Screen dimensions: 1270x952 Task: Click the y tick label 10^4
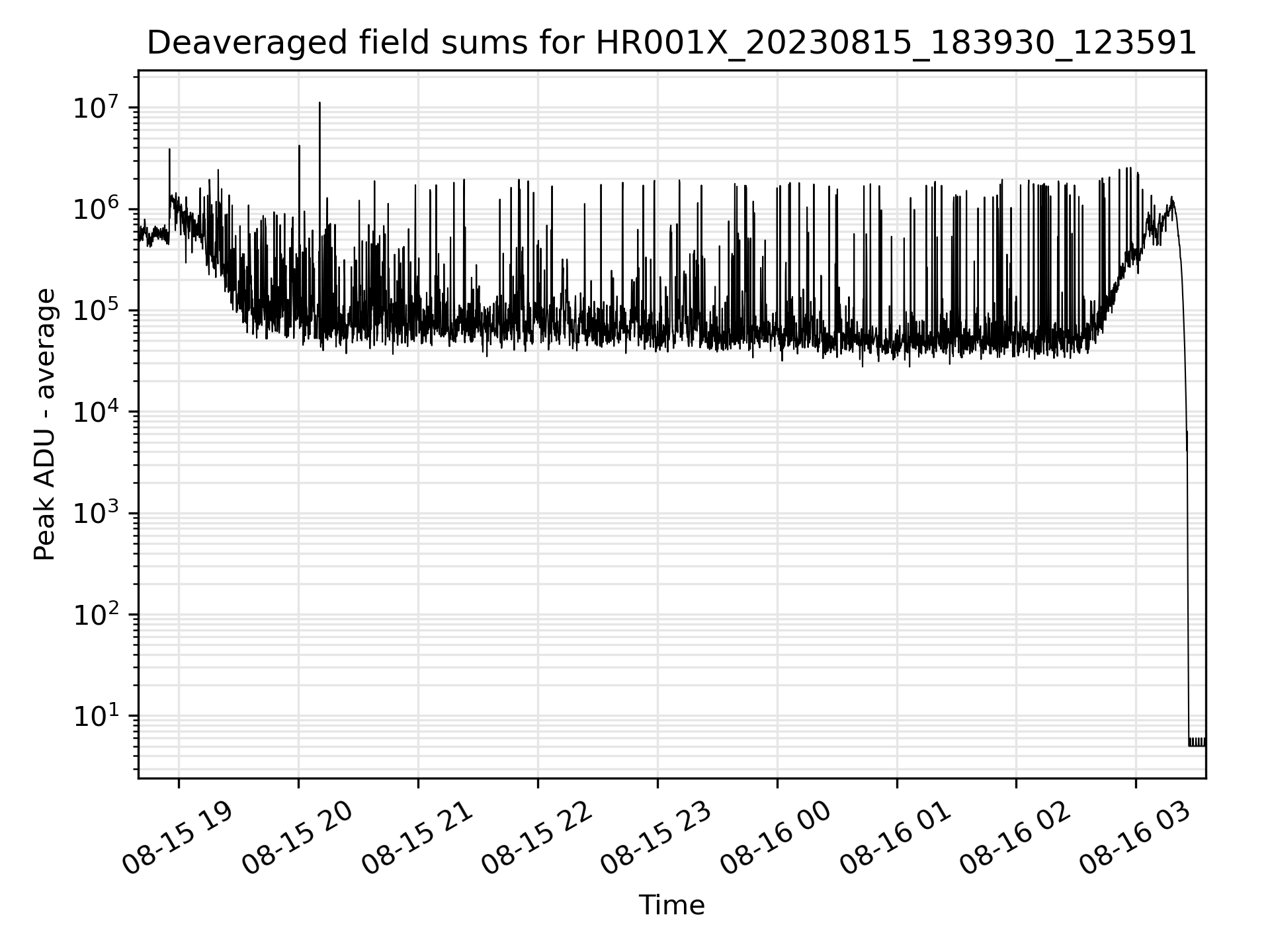(x=95, y=411)
